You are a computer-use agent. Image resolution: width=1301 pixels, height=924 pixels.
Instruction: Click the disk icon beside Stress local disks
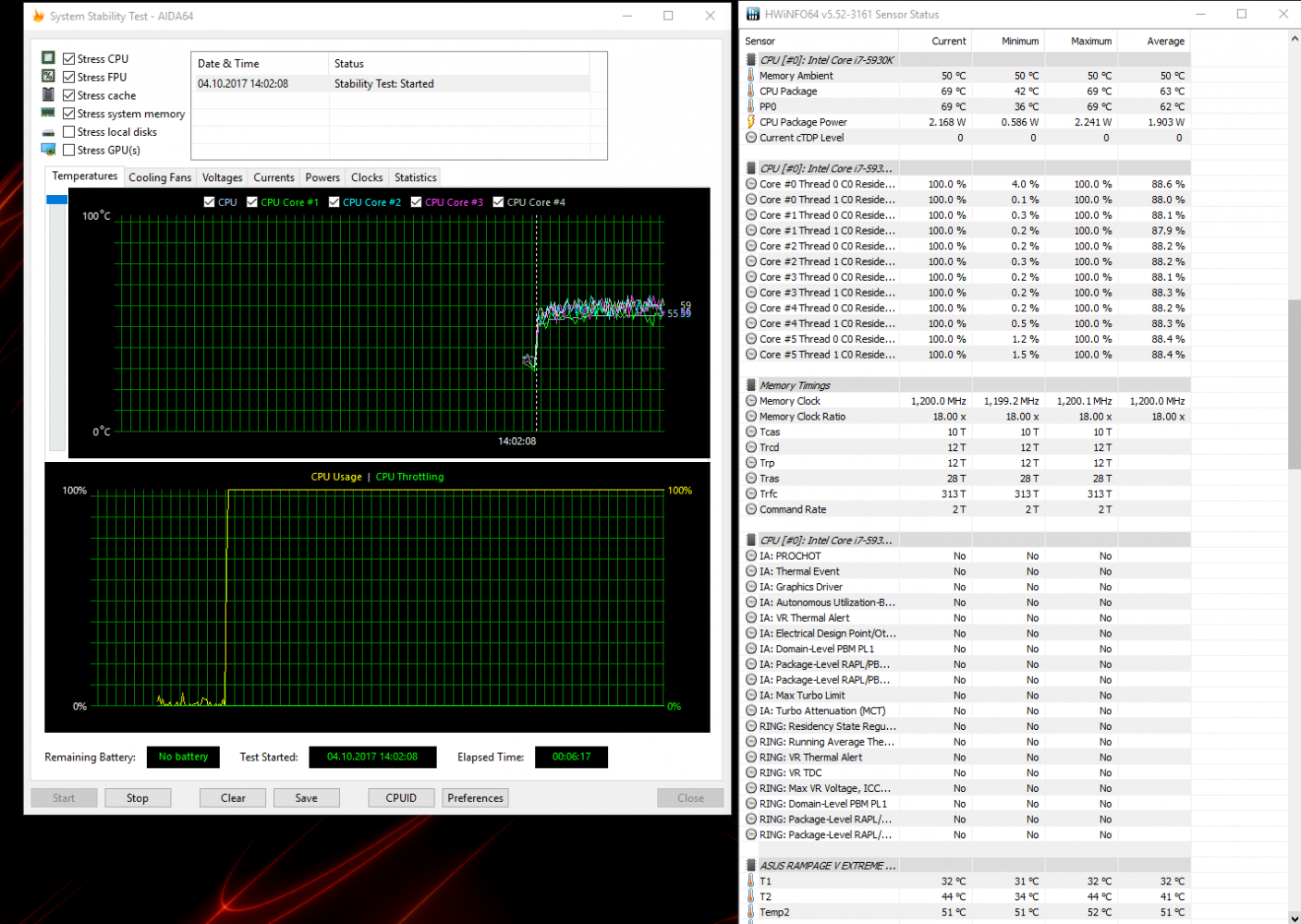click(48, 132)
